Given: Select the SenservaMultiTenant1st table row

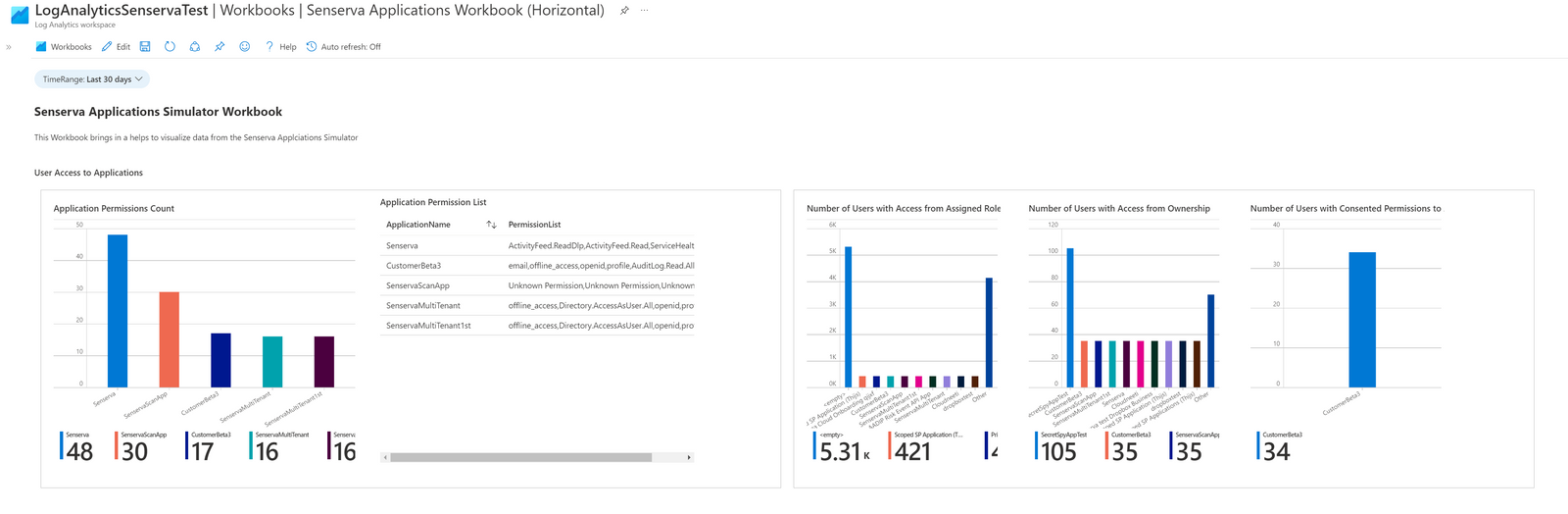Looking at the screenshot, I should tap(537, 325).
